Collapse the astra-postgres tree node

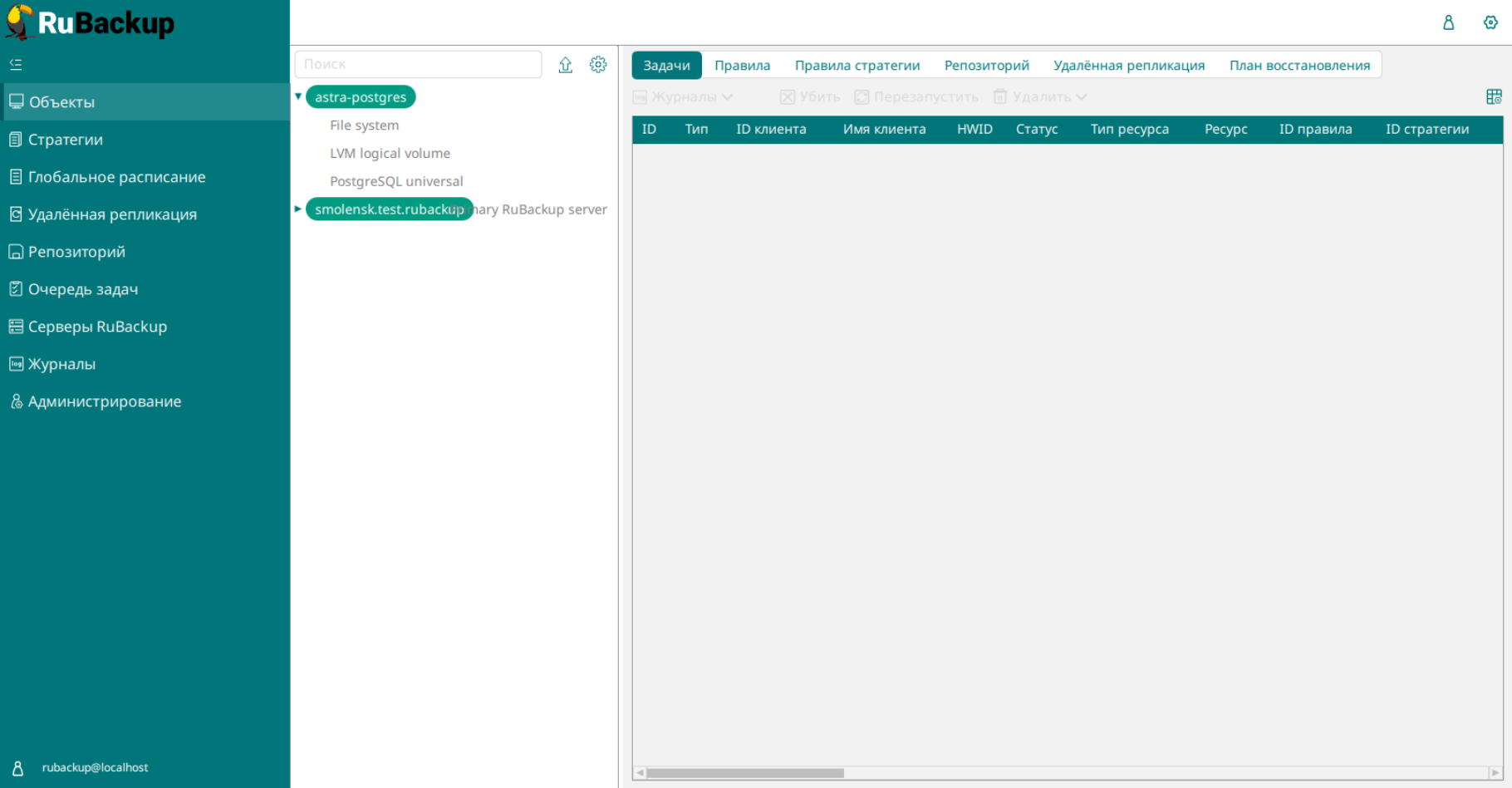tap(298, 97)
